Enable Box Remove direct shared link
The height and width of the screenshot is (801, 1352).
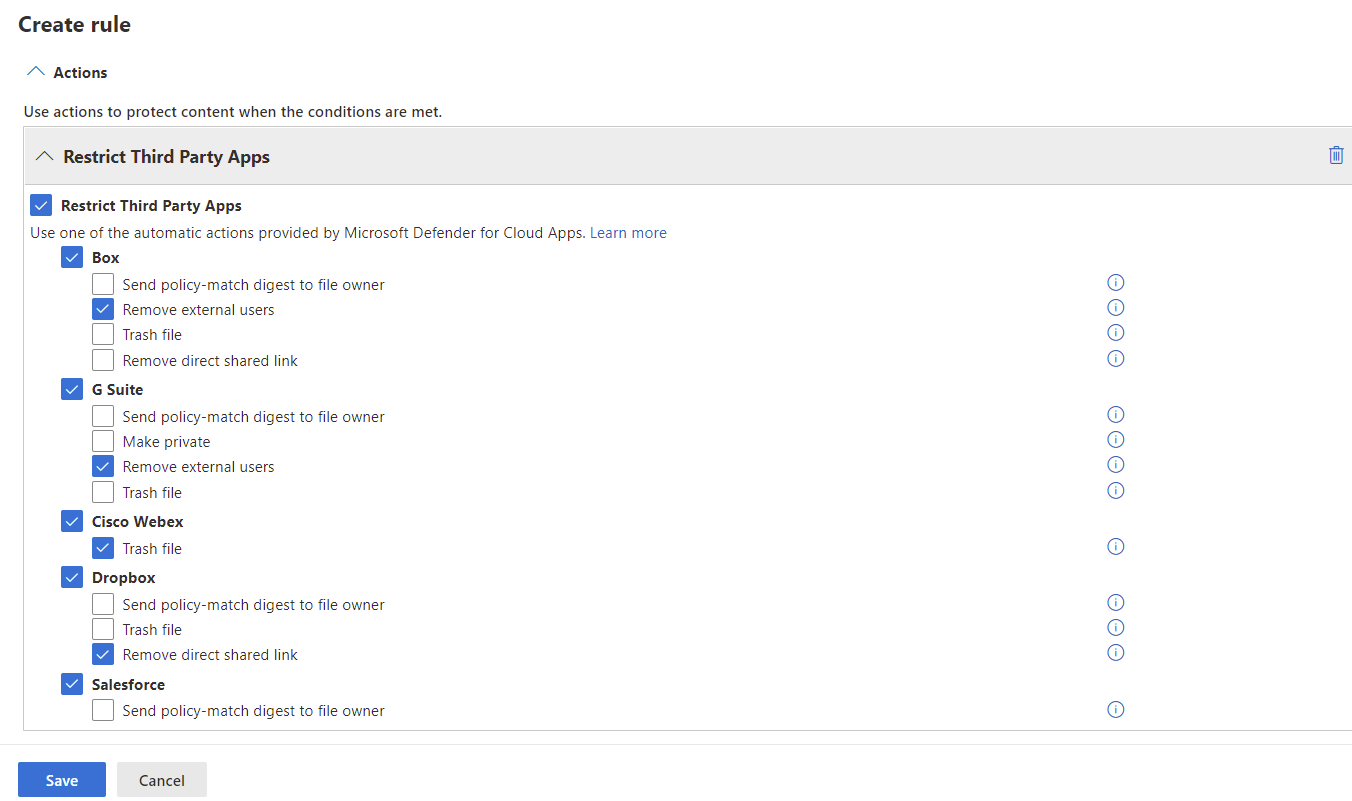click(103, 360)
